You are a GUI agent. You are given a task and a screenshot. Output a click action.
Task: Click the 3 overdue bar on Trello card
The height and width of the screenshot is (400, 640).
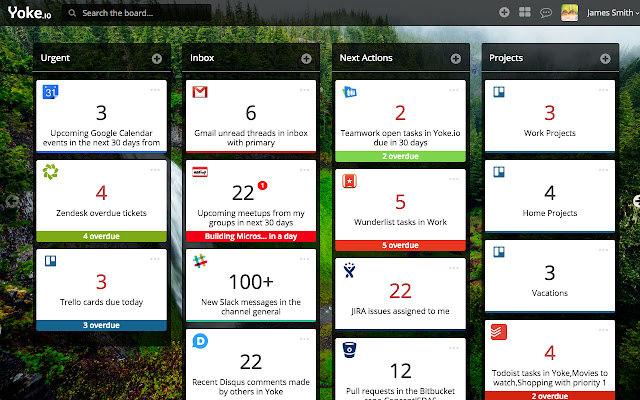click(101, 325)
